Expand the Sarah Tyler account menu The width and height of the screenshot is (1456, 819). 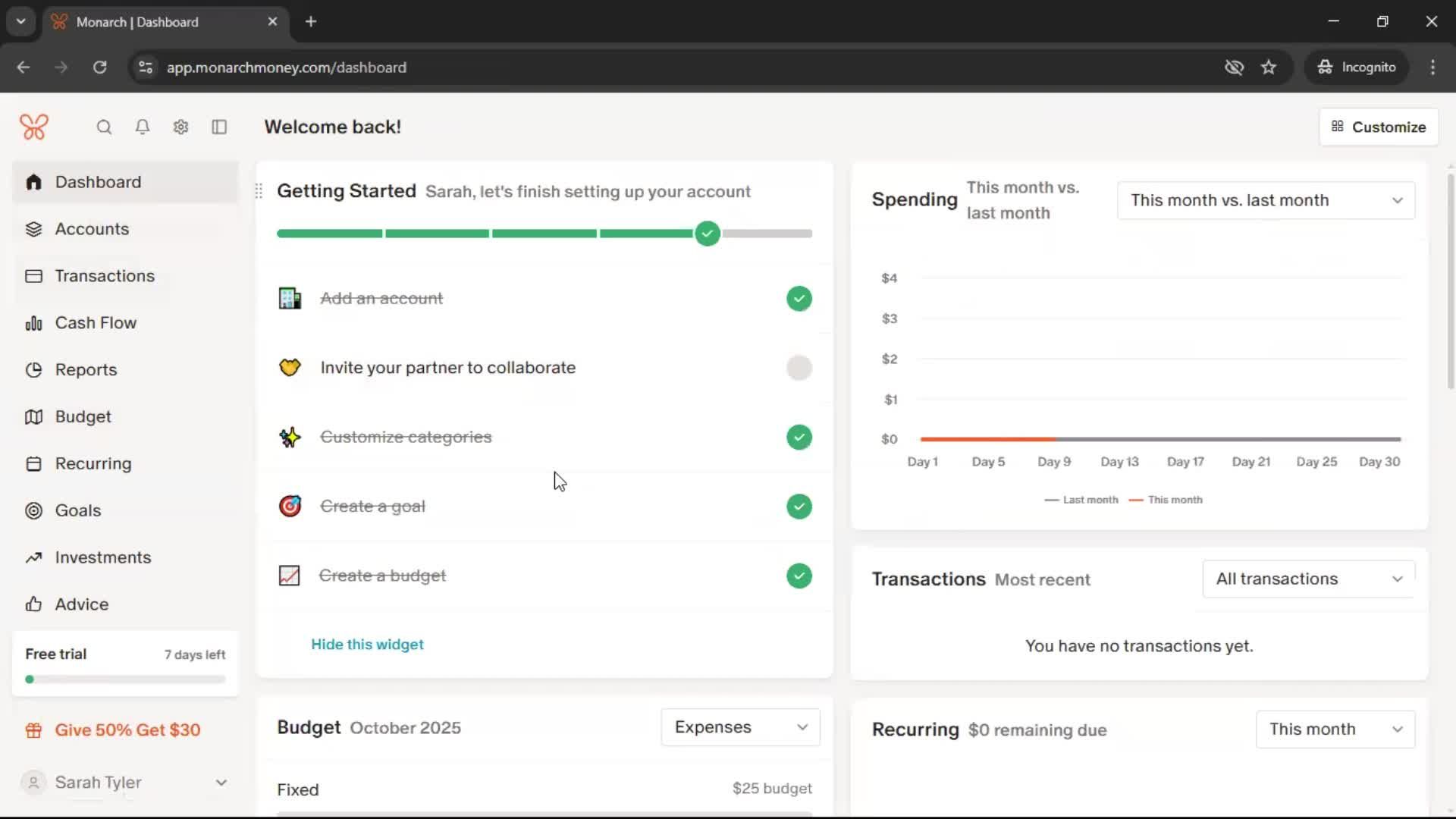(125, 782)
